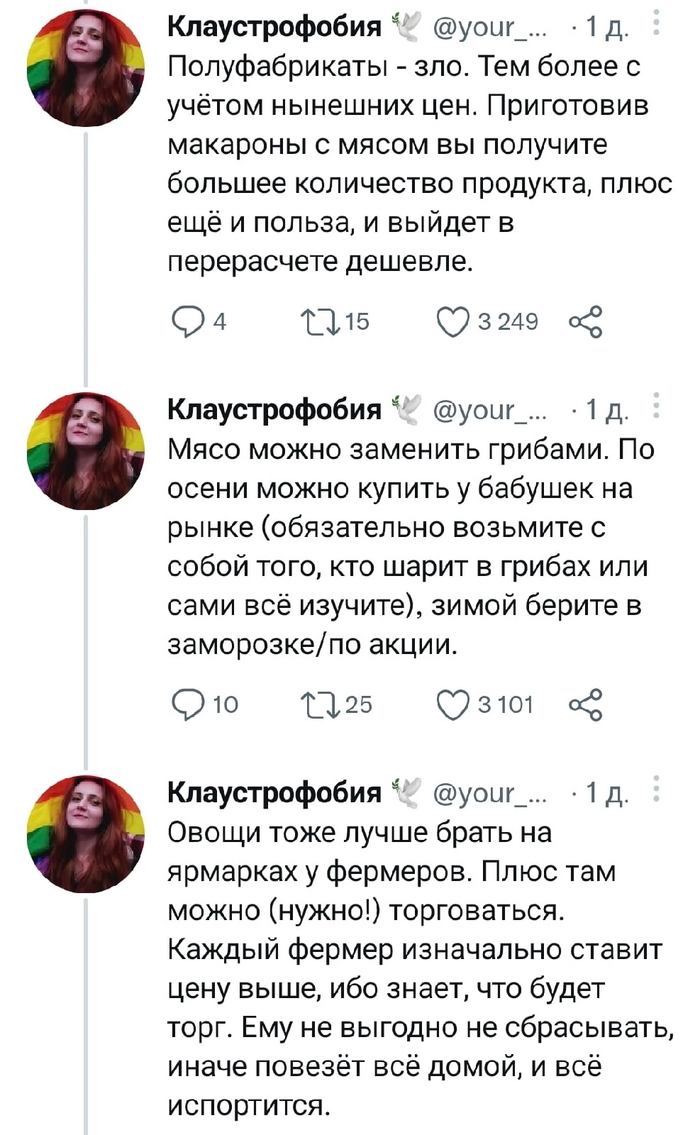Like the tweet with 3 249 likes
This screenshot has width=700, height=1135.
click(456, 321)
